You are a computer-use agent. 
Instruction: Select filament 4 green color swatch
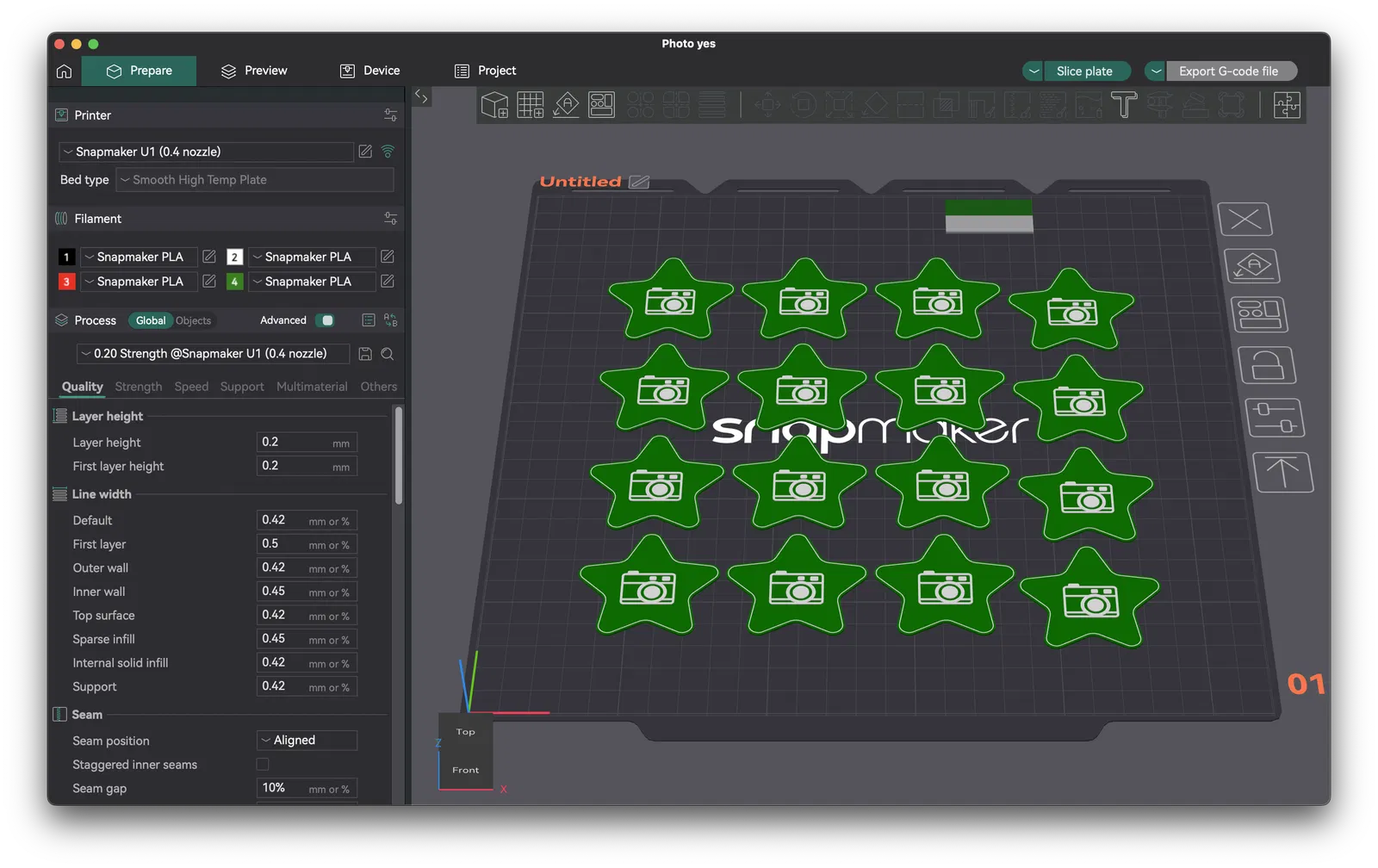234,281
